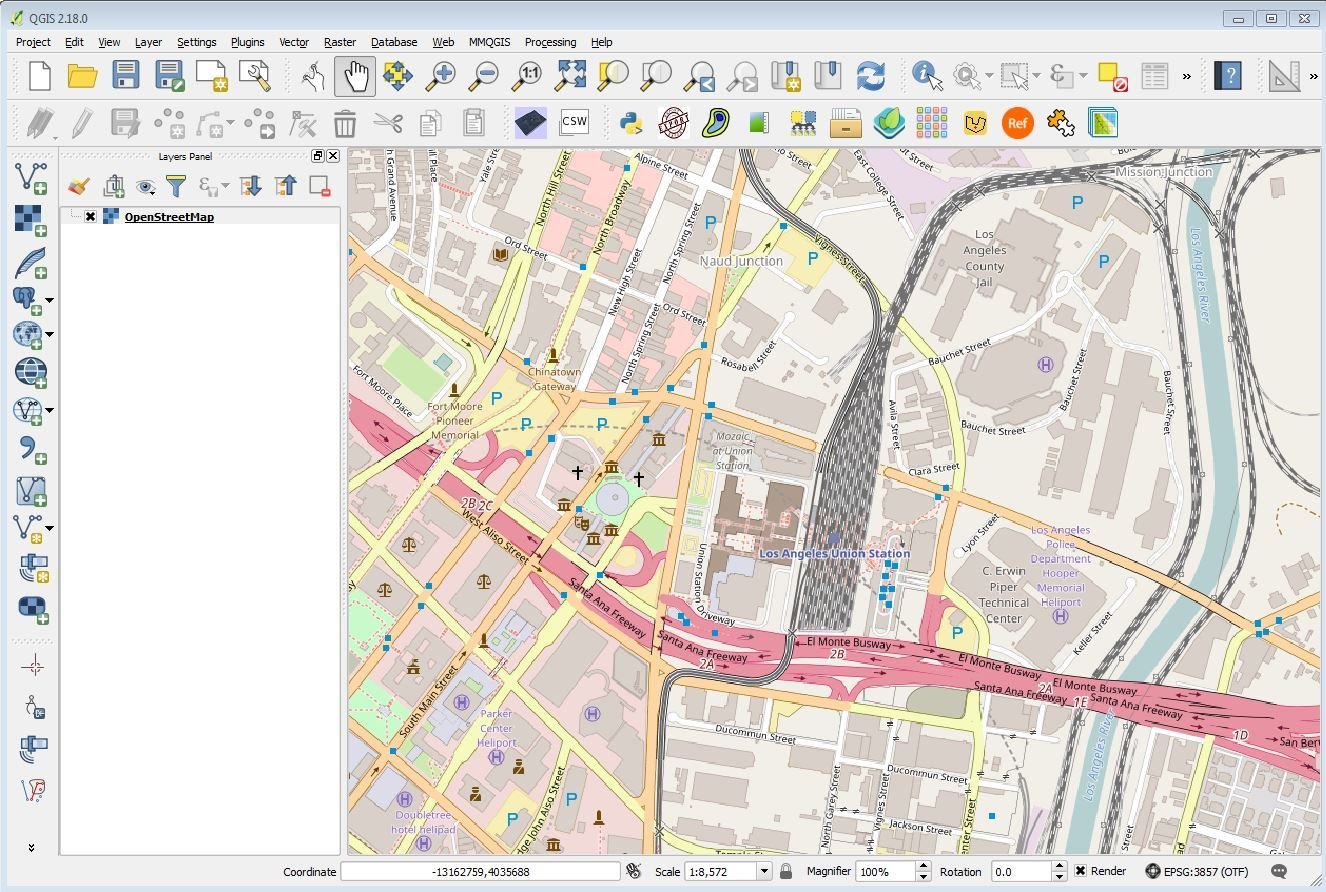Open the messages log bubble
The image size is (1326, 892).
[1278, 872]
